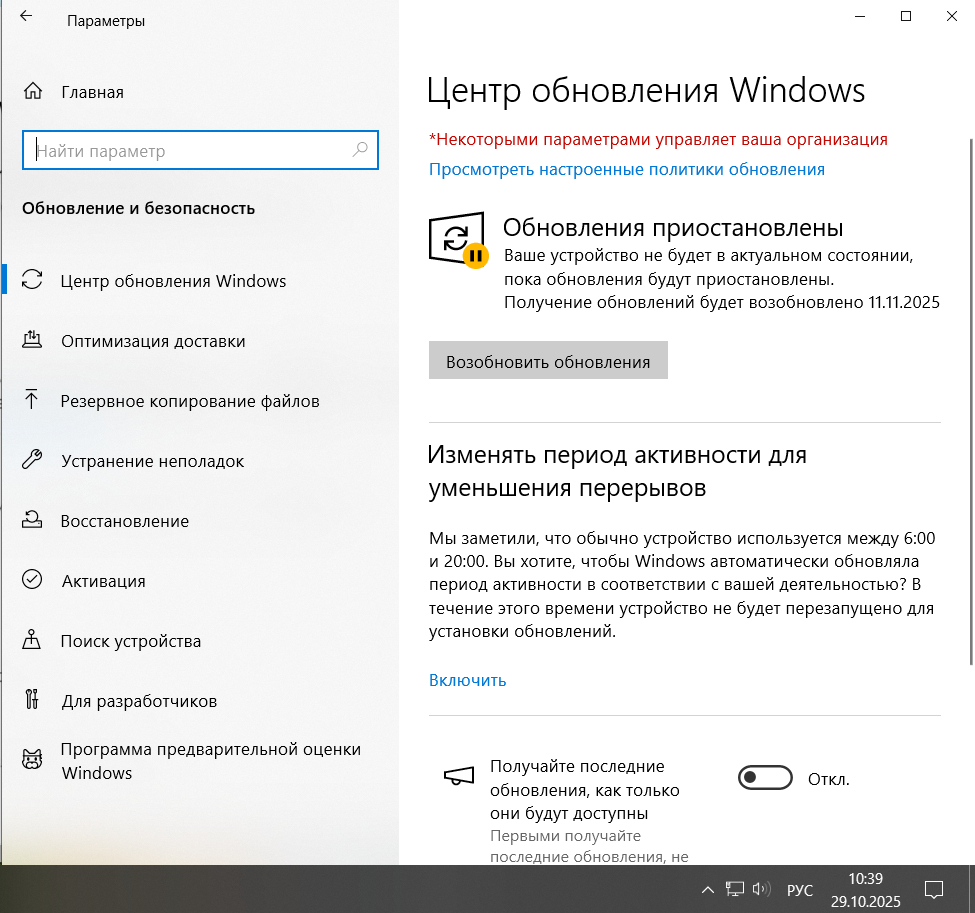Open Резервное копирование файлов section
Viewport: 975px width, 913px height.
(x=200, y=401)
